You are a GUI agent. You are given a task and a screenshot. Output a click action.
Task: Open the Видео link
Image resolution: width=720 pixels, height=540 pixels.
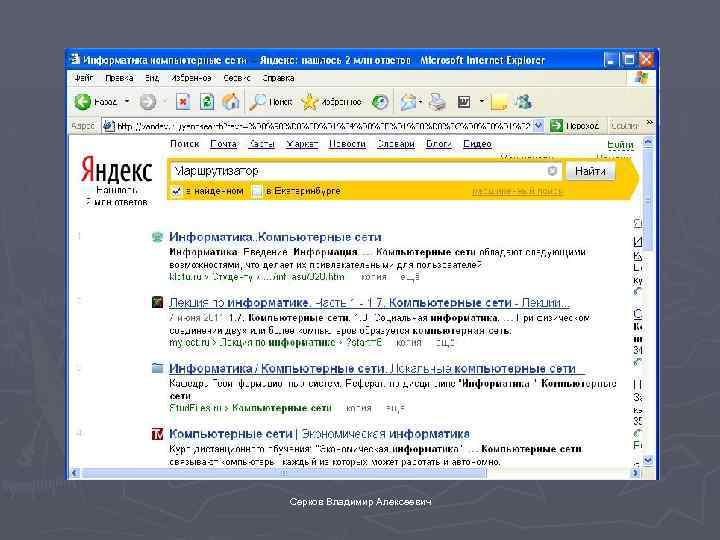(x=477, y=144)
